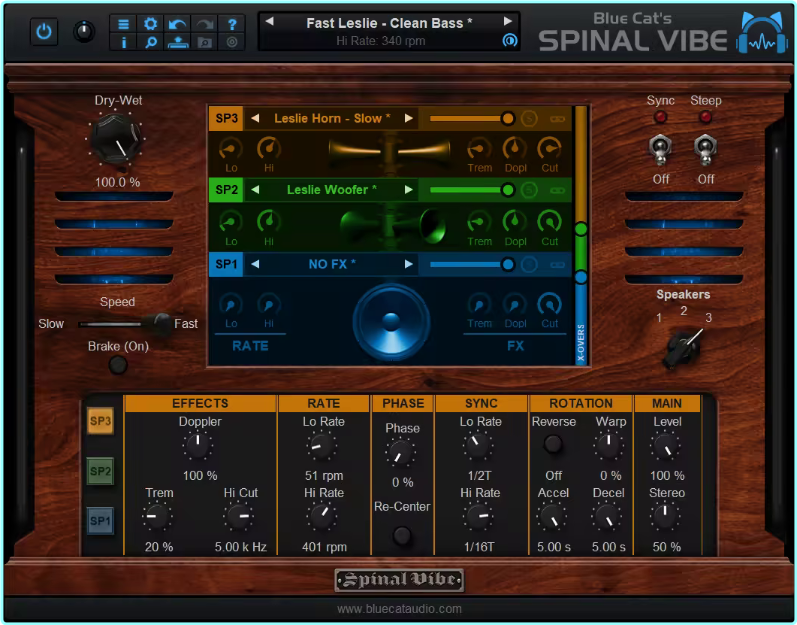Toggle the Reverse rotation button
The width and height of the screenshot is (797, 625).
553,444
